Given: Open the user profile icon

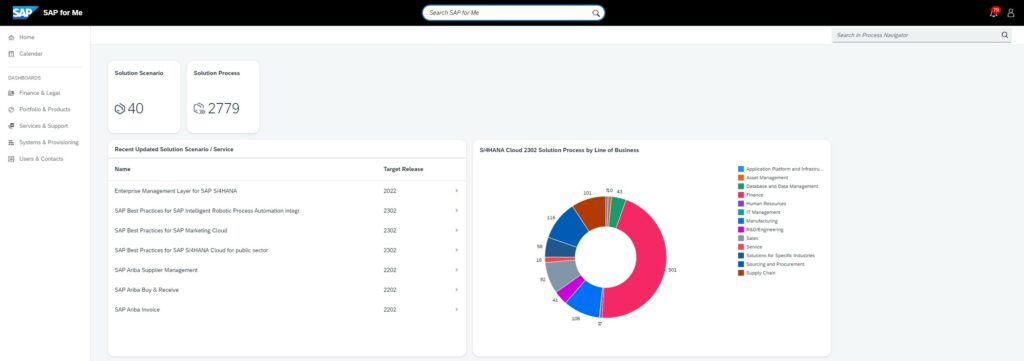Looking at the screenshot, I should coord(1010,12).
